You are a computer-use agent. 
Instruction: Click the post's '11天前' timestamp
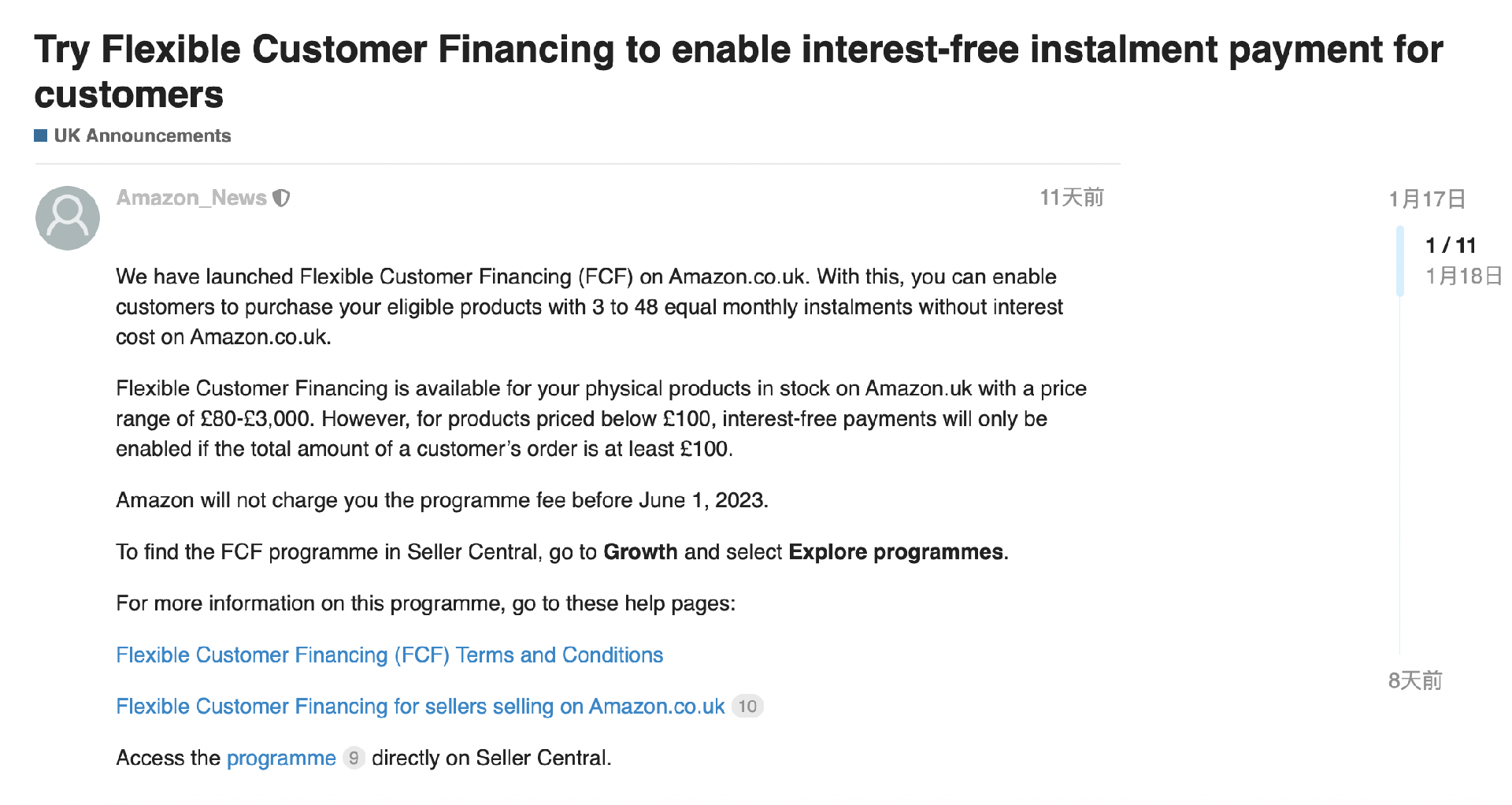[1072, 198]
